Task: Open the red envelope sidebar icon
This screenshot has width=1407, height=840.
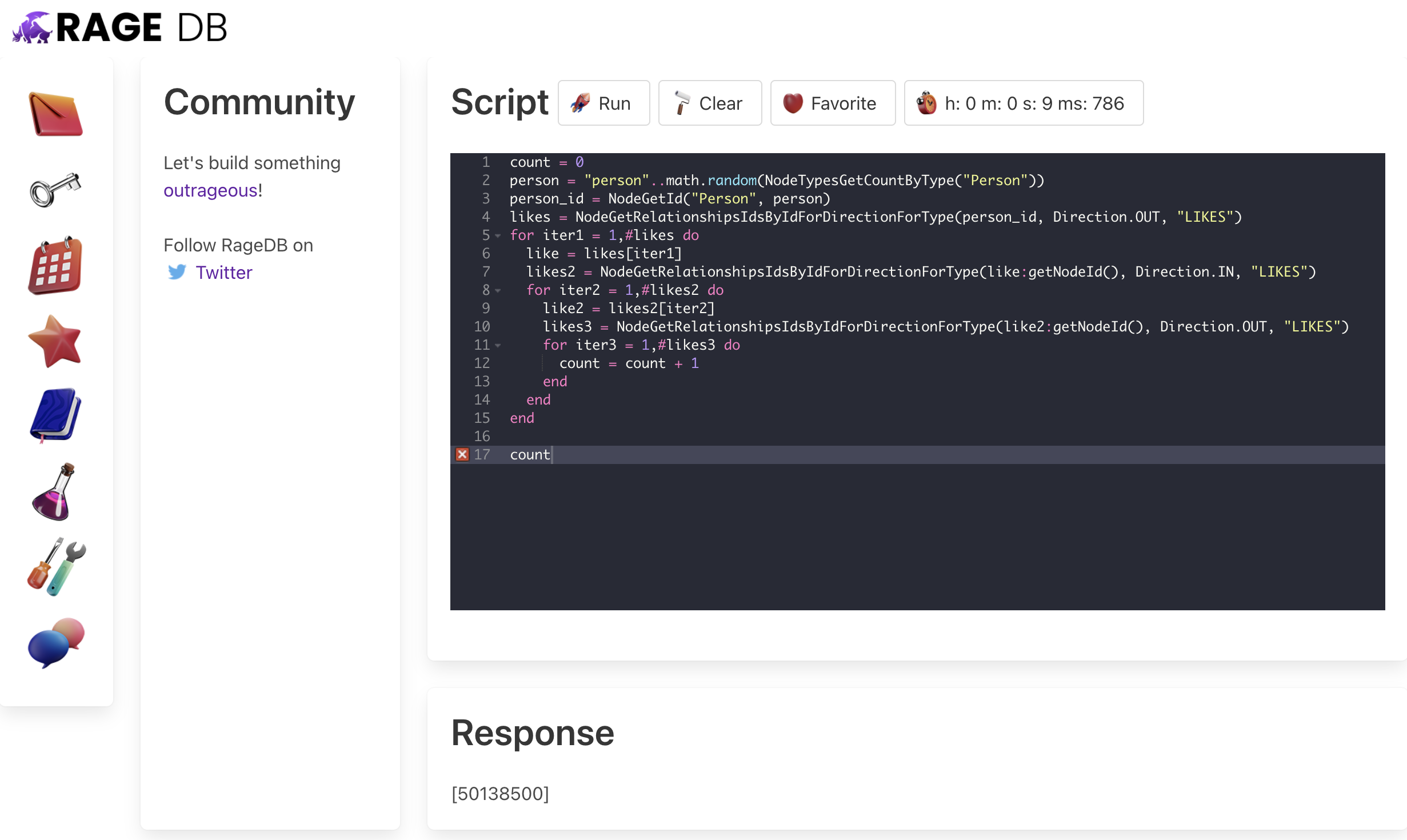Action: pyautogui.click(x=55, y=114)
